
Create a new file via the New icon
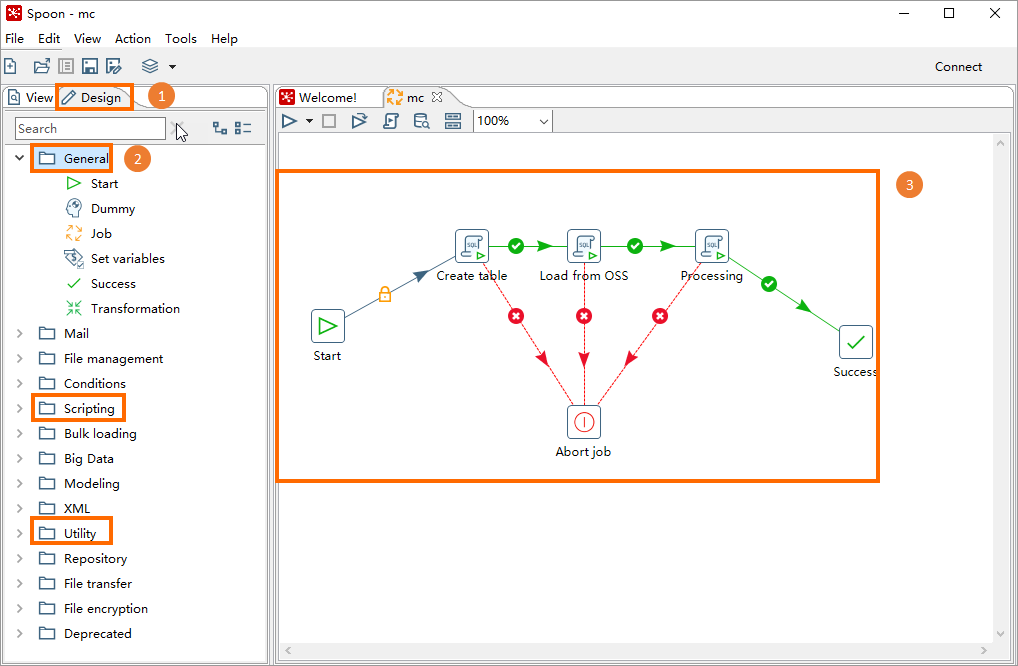pyautogui.click(x=11, y=66)
